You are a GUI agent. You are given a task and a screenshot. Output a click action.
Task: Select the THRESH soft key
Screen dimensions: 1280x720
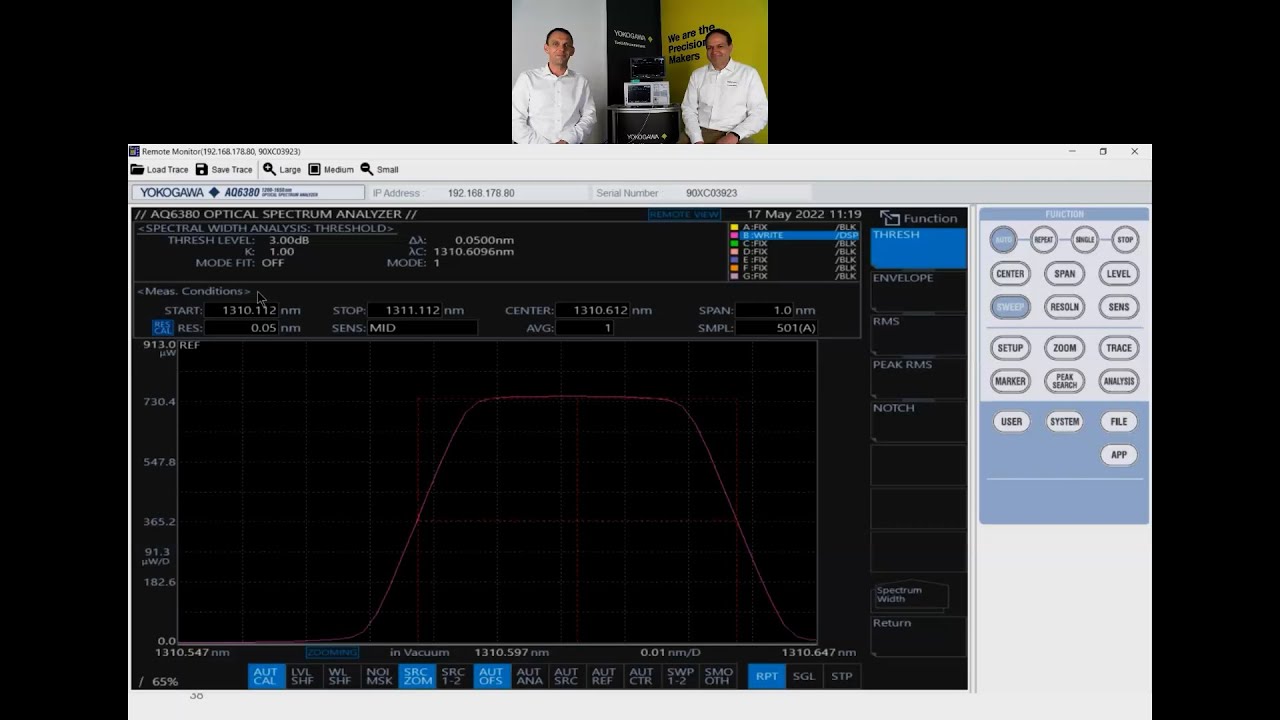[919, 248]
